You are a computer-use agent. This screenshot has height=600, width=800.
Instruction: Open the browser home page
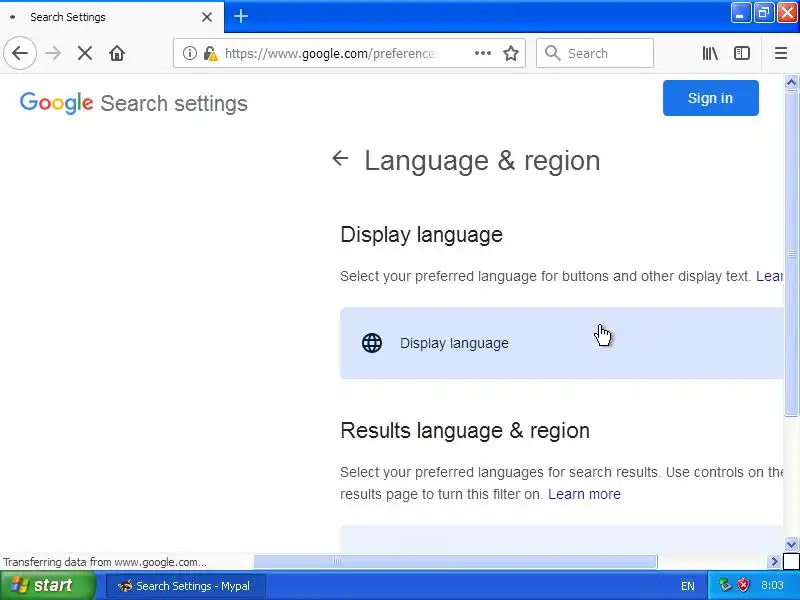point(117,53)
